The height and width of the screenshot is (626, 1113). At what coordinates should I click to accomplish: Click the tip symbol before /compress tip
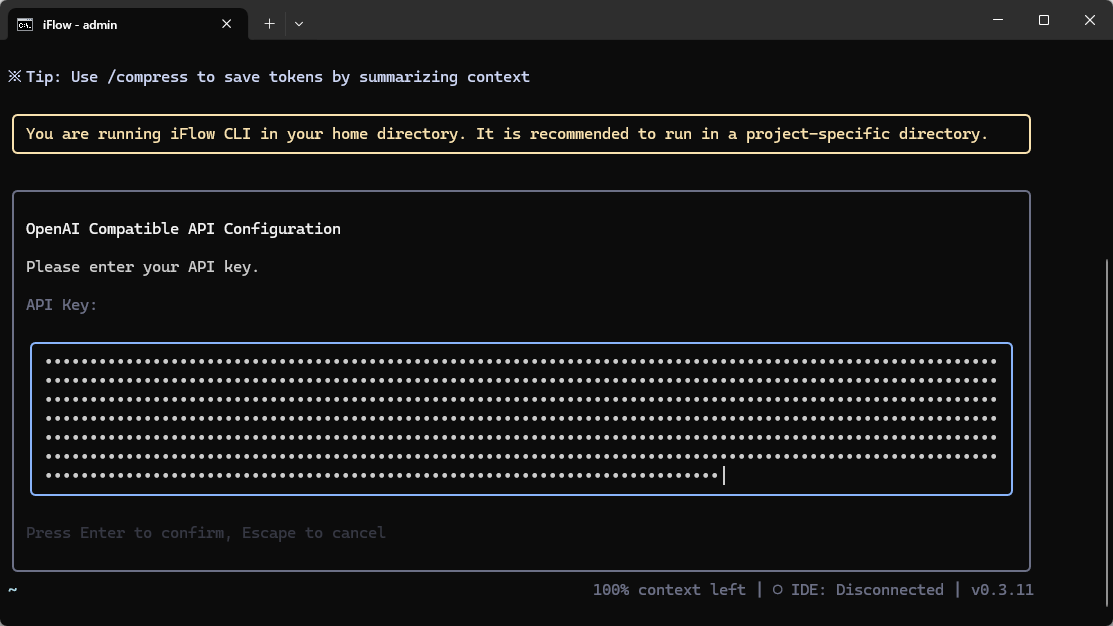tap(14, 77)
